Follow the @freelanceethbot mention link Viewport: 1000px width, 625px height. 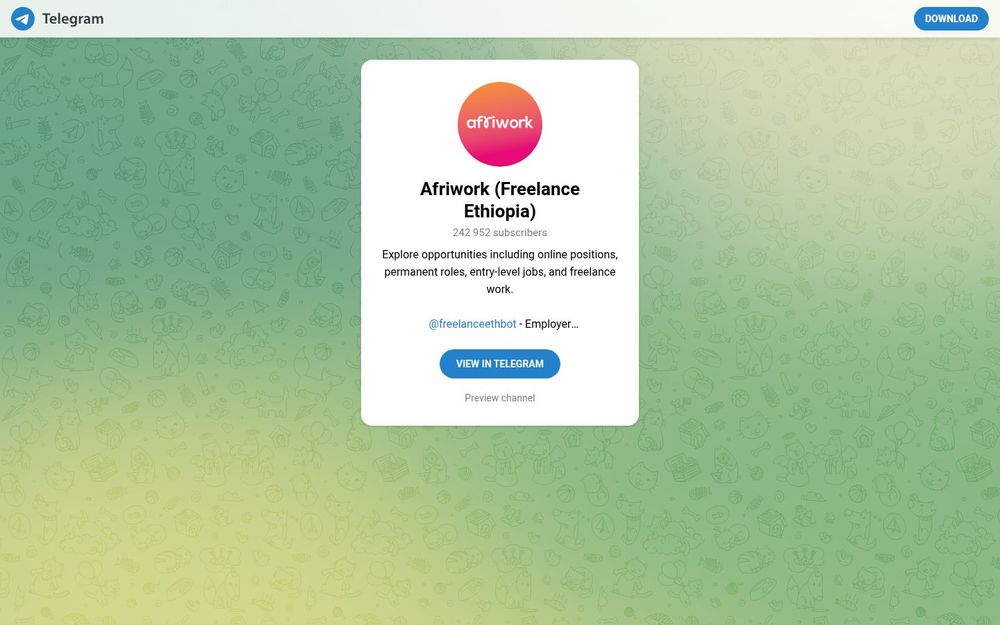[473, 324]
